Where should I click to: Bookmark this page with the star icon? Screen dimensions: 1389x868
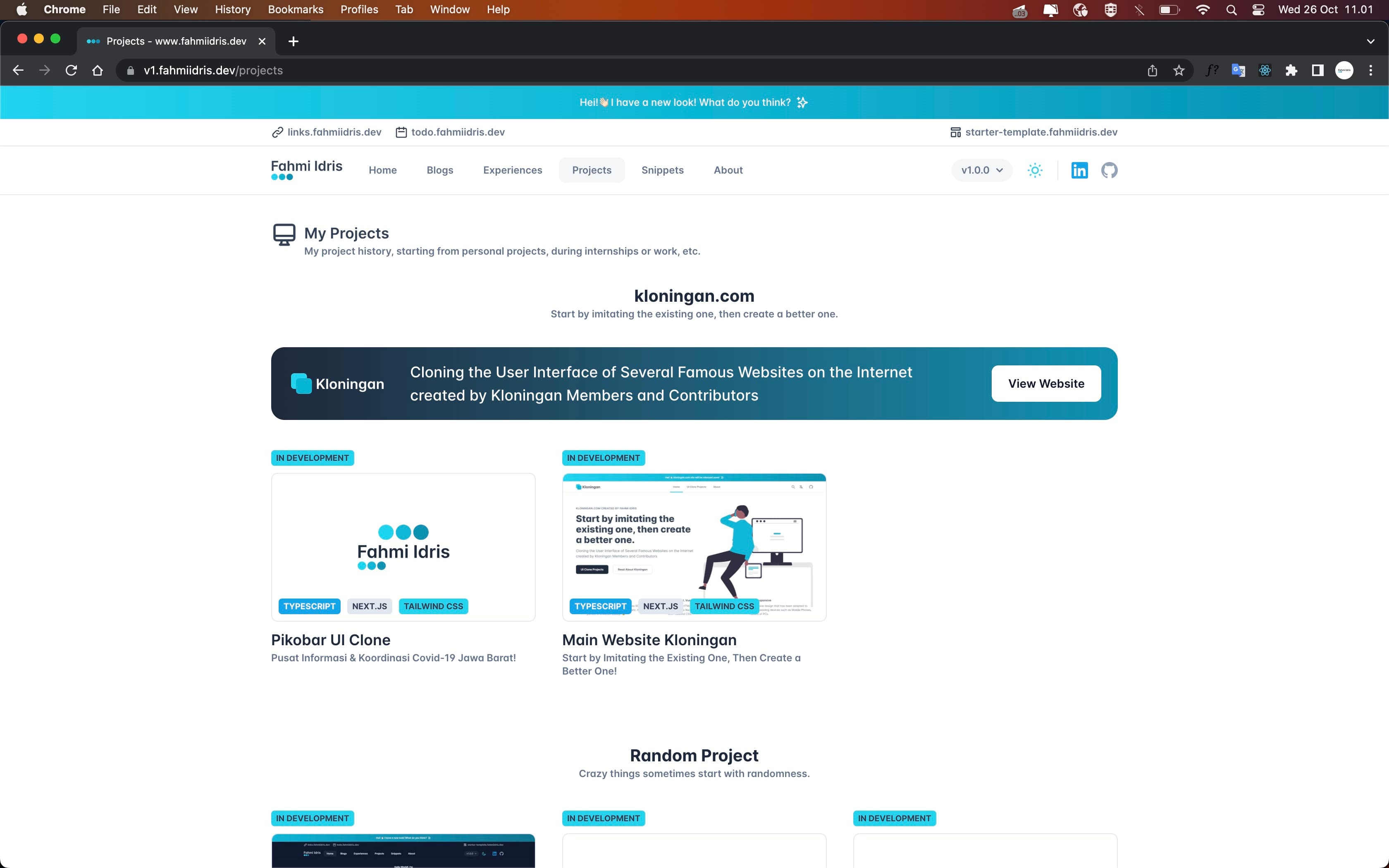[x=1179, y=71]
